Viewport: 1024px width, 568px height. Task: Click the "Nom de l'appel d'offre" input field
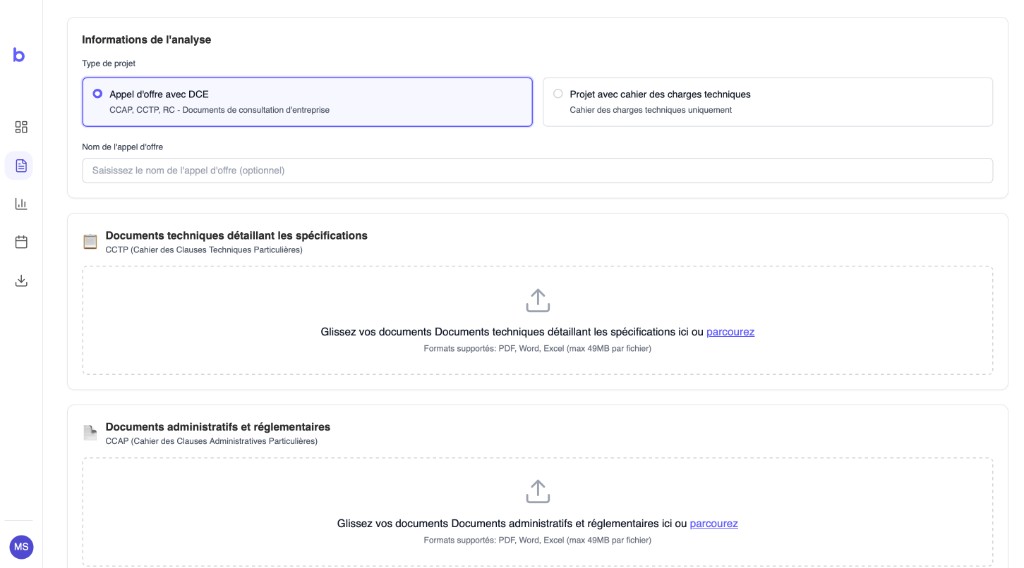[537, 171]
